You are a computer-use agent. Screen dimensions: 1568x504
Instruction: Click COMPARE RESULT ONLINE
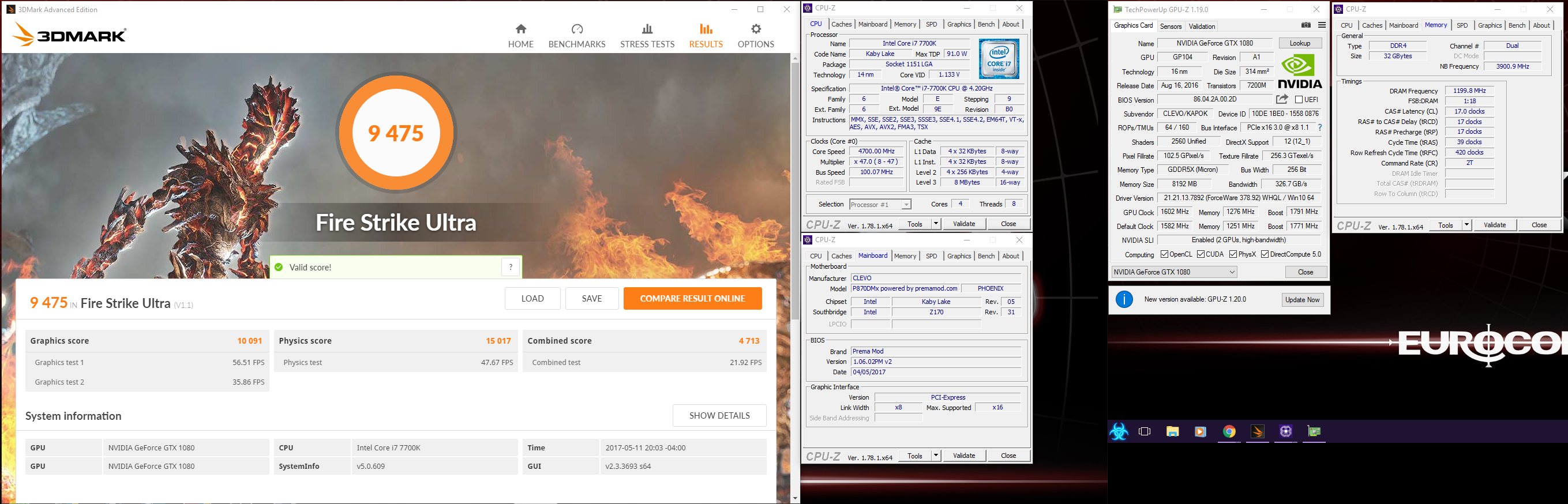click(692, 298)
